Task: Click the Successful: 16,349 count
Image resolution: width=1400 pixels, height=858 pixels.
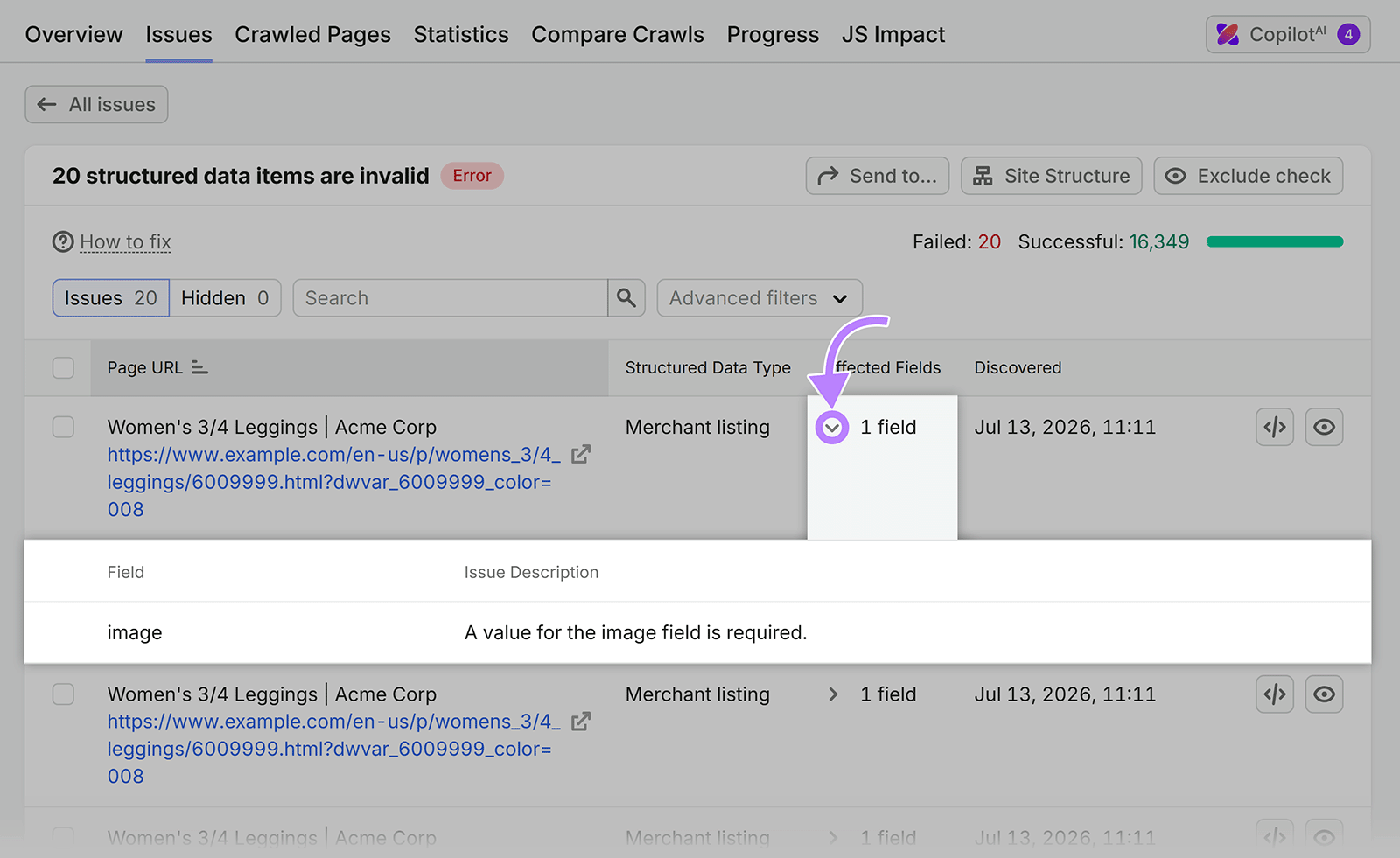Action: point(1103,241)
